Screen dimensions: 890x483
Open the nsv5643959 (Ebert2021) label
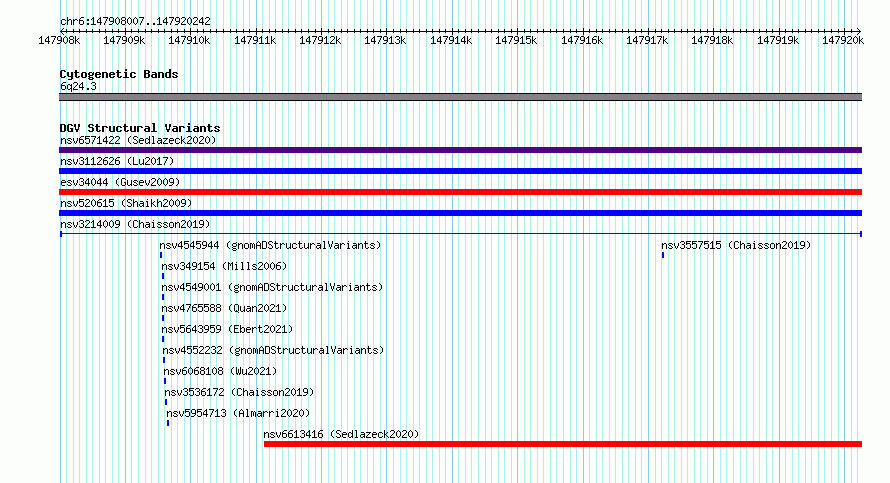coord(227,329)
